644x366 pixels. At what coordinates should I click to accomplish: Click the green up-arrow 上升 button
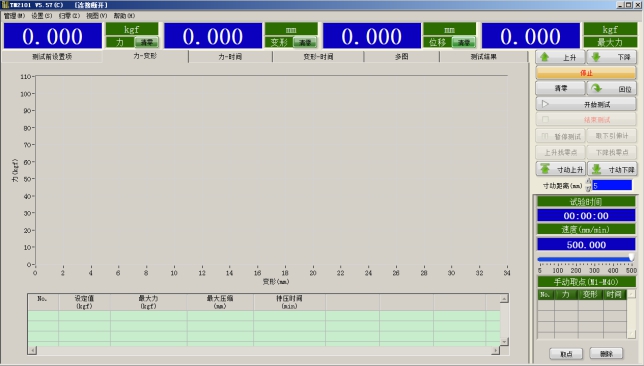[560, 57]
